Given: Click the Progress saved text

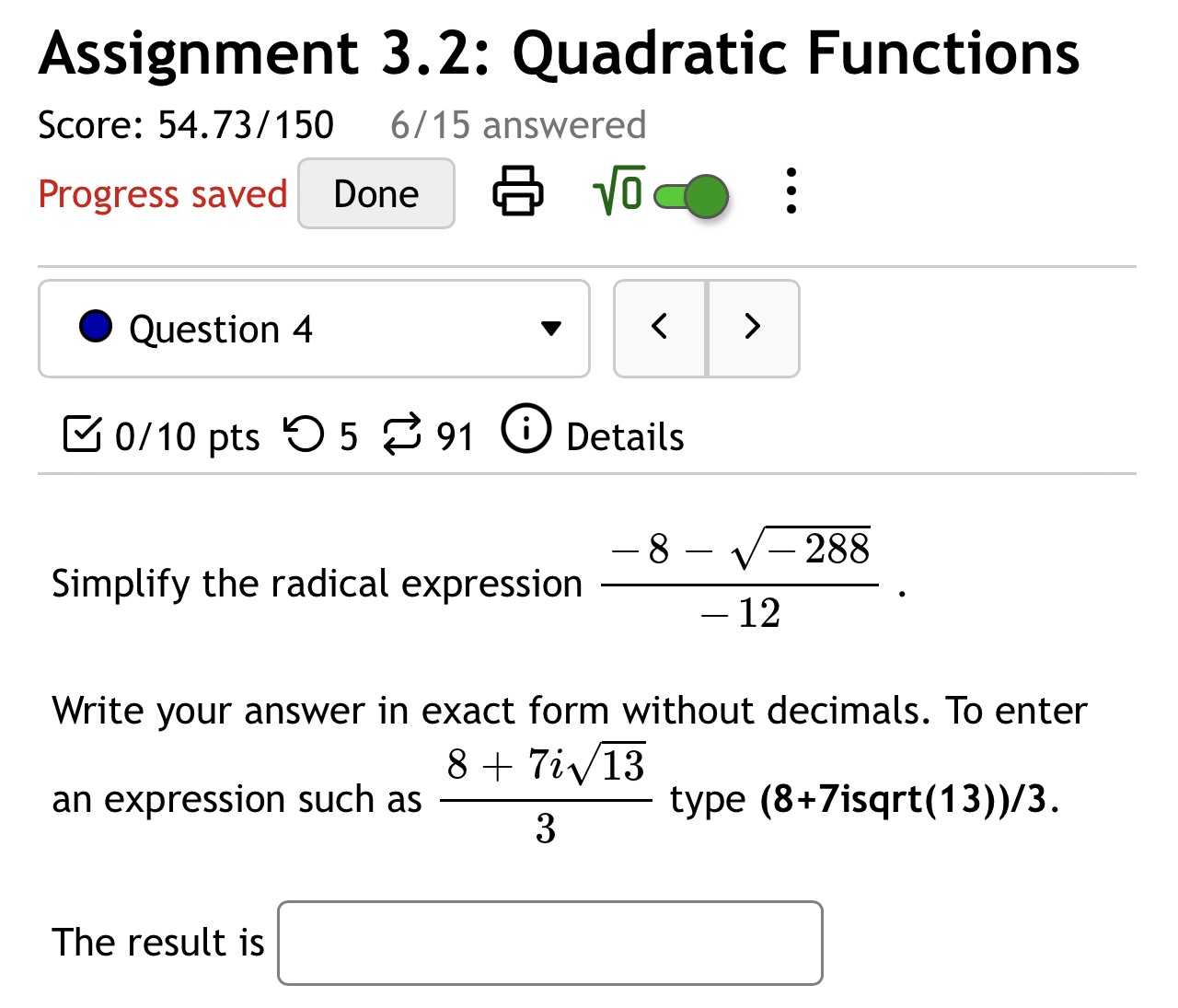Looking at the screenshot, I should [x=163, y=194].
